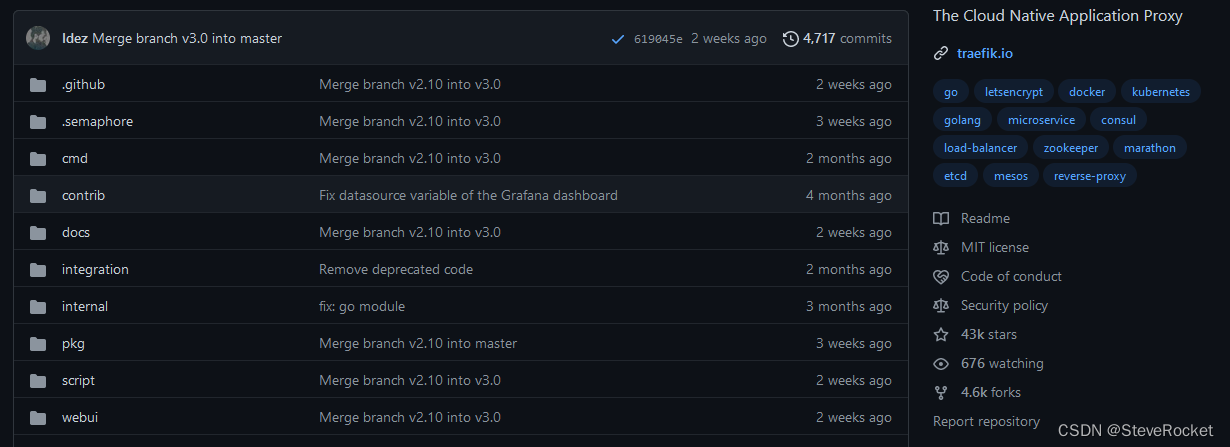The height and width of the screenshot is (447, 1230).
Task: Click the stars star icon
Action: click(x=940, y=334)
